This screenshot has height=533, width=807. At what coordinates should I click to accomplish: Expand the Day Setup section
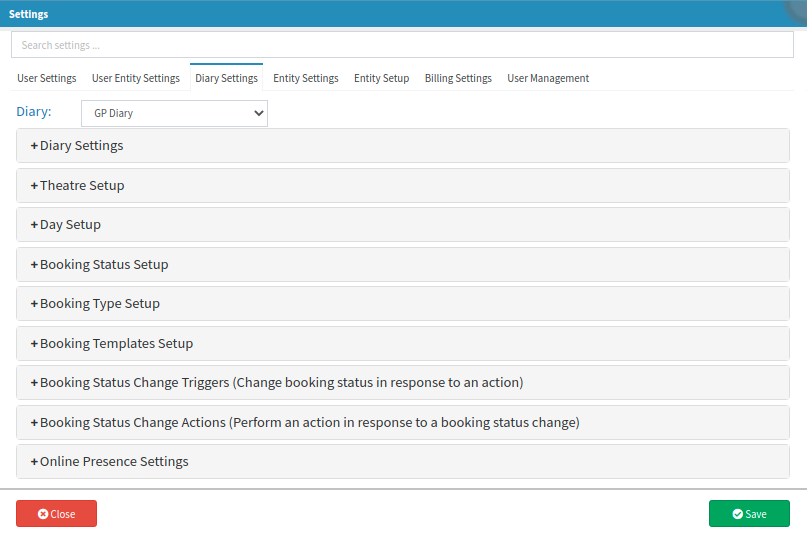70,225
